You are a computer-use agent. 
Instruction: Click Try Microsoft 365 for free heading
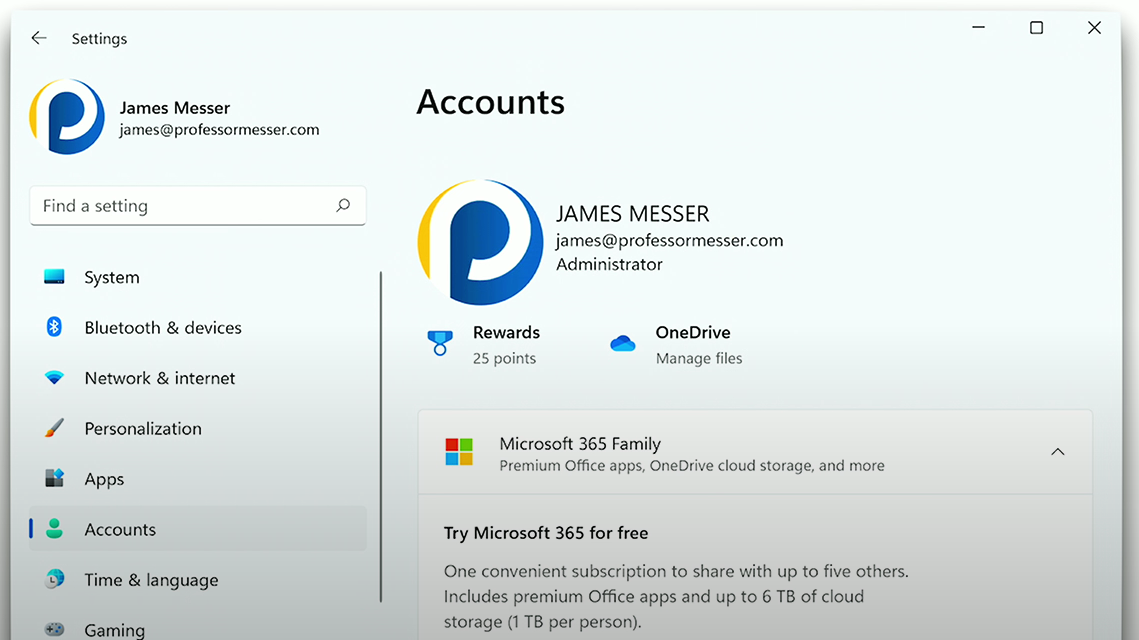[x=546, y=532]
